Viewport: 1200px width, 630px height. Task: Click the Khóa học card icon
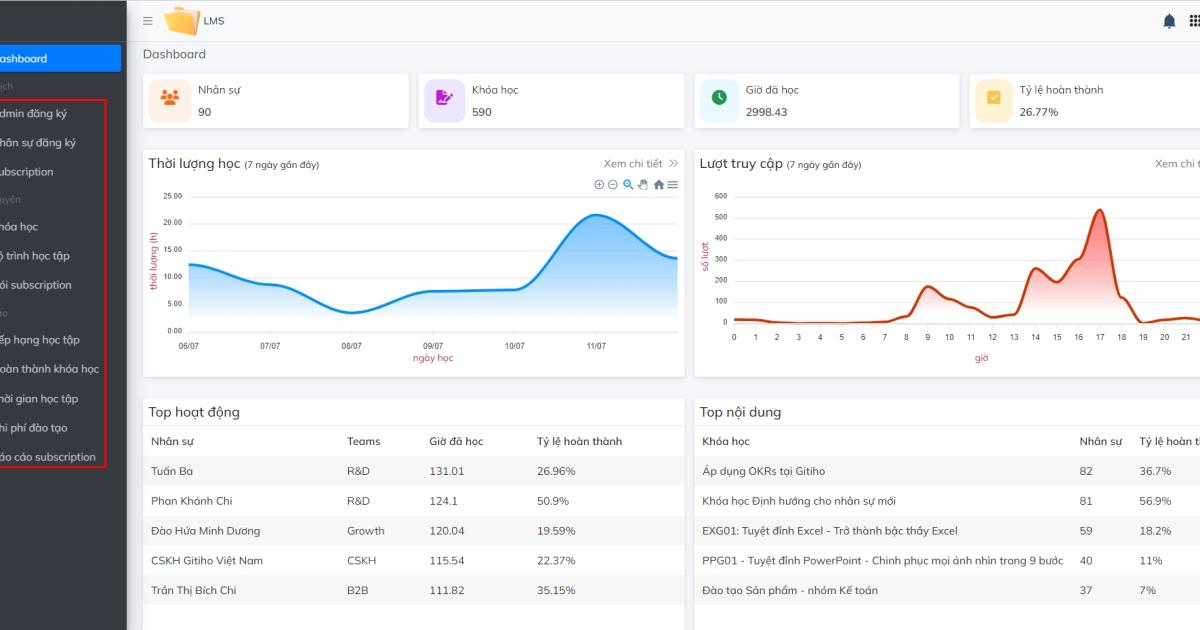click(444, 100)
